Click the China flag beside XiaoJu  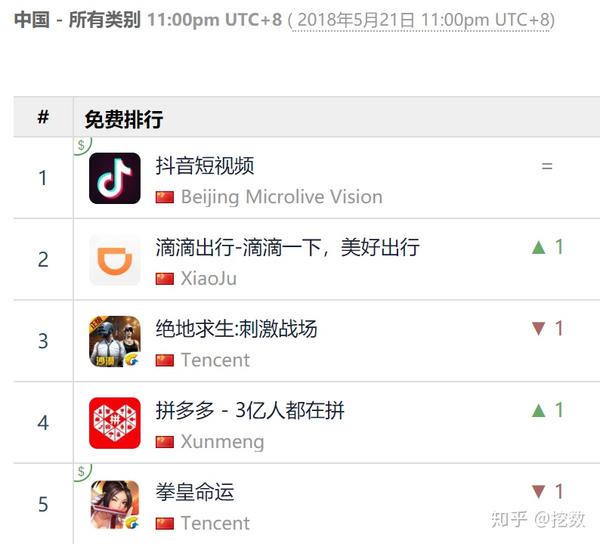[165, 279]
